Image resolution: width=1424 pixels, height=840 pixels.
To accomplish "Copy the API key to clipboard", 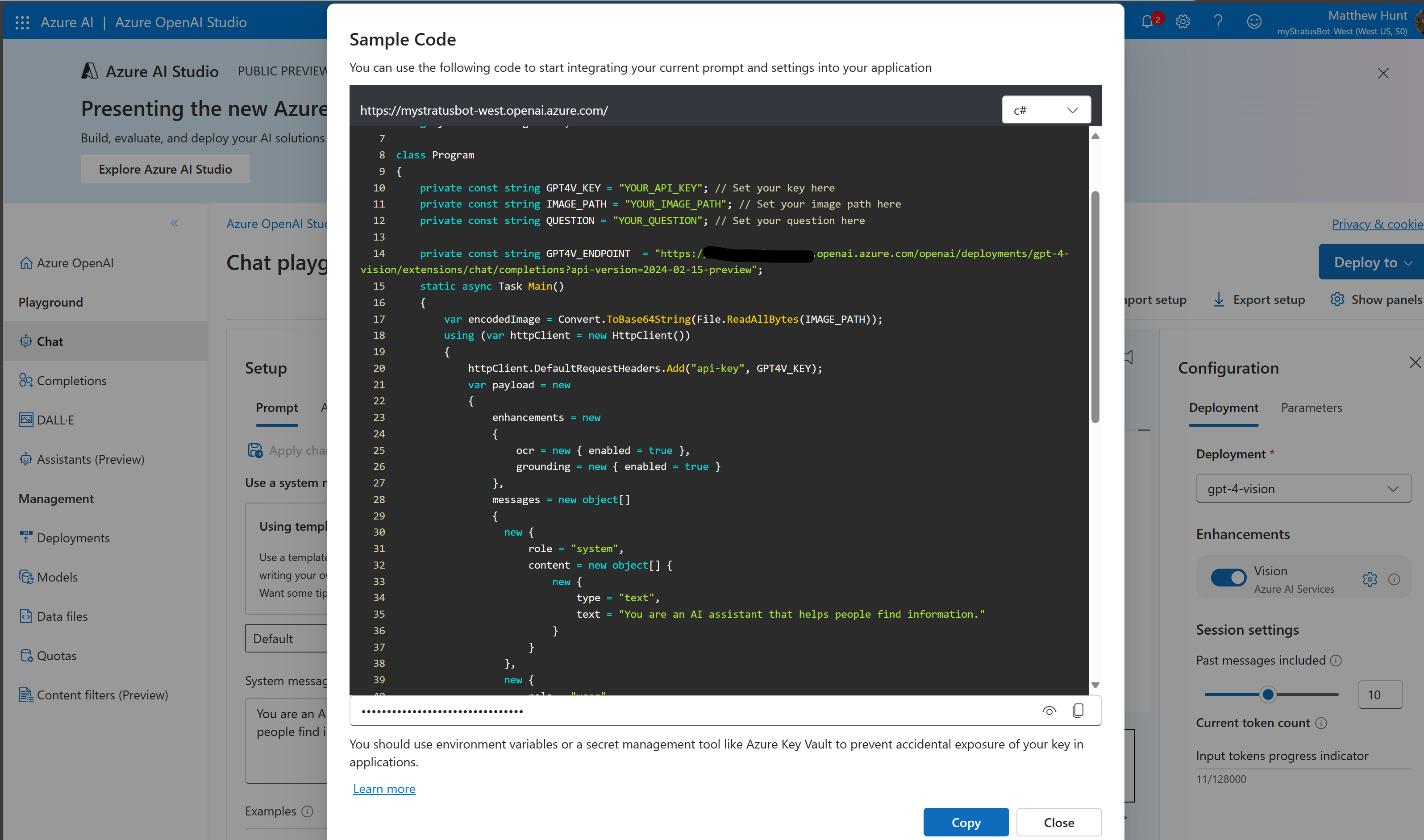I will [x=1078, y=711].
